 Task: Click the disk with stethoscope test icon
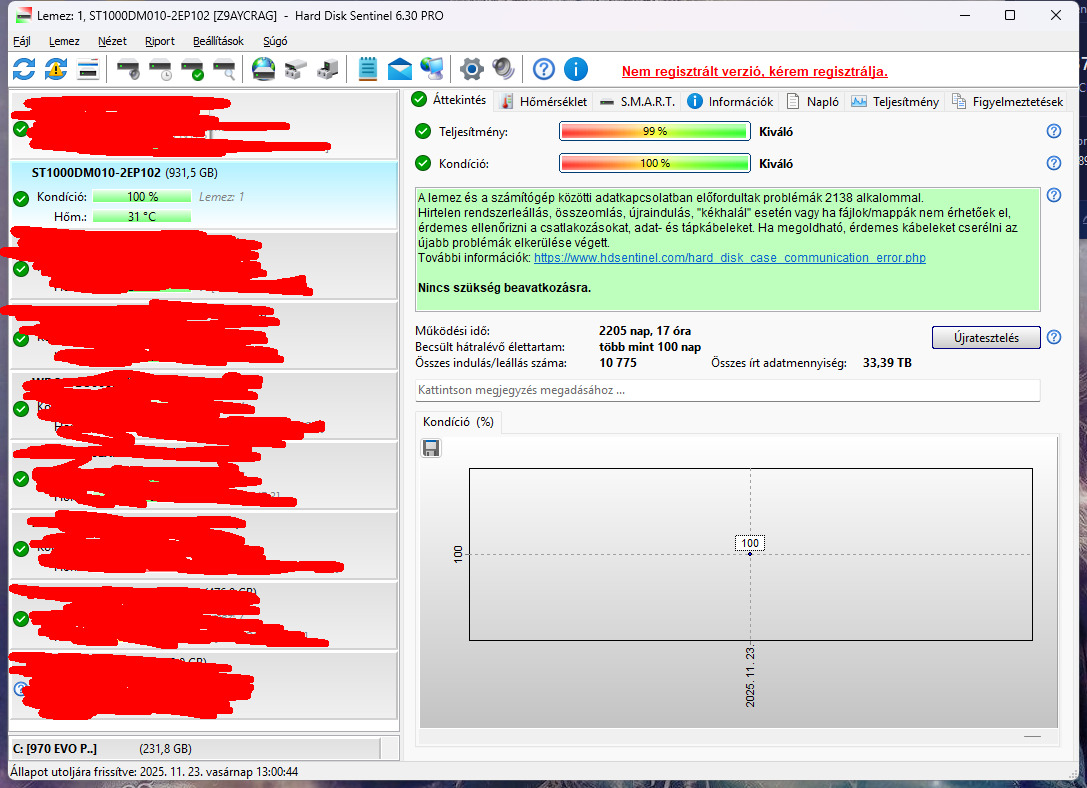pyautogui.click(x=128, y=69)
